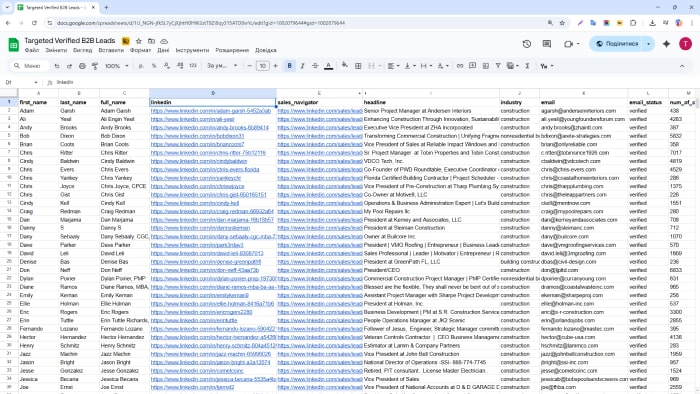Format cells as currency
The height and width of the screenshot is (394, 700).
pos(141,66)
